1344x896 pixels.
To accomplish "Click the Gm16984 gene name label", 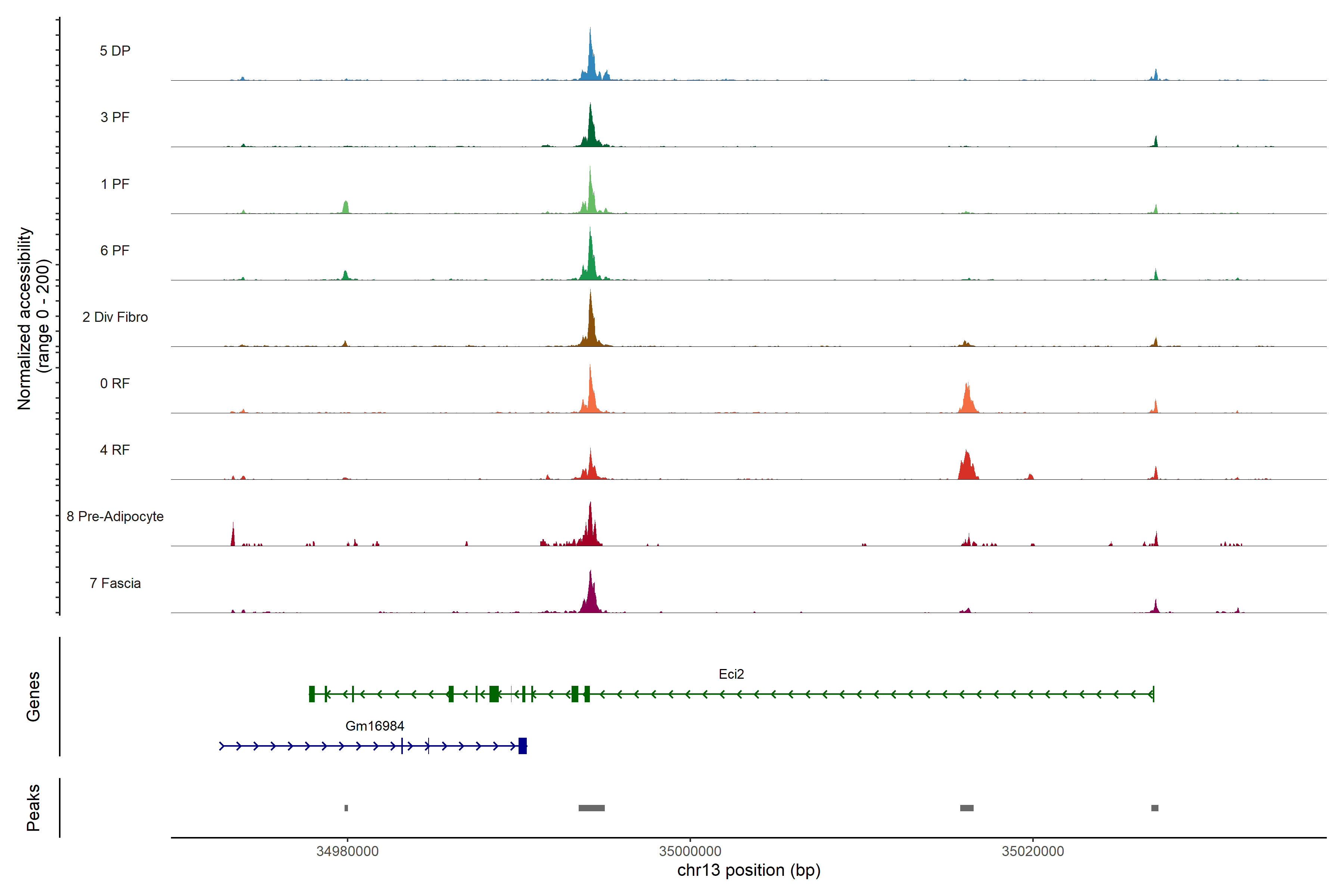I will coord(374,726).
